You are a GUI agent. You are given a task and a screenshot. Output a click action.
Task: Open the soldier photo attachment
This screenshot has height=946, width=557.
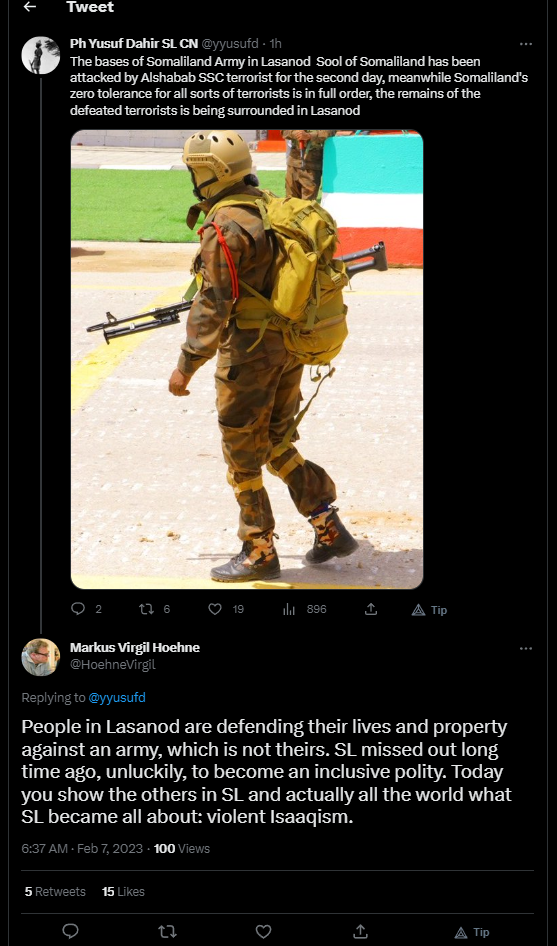point(247,360)
